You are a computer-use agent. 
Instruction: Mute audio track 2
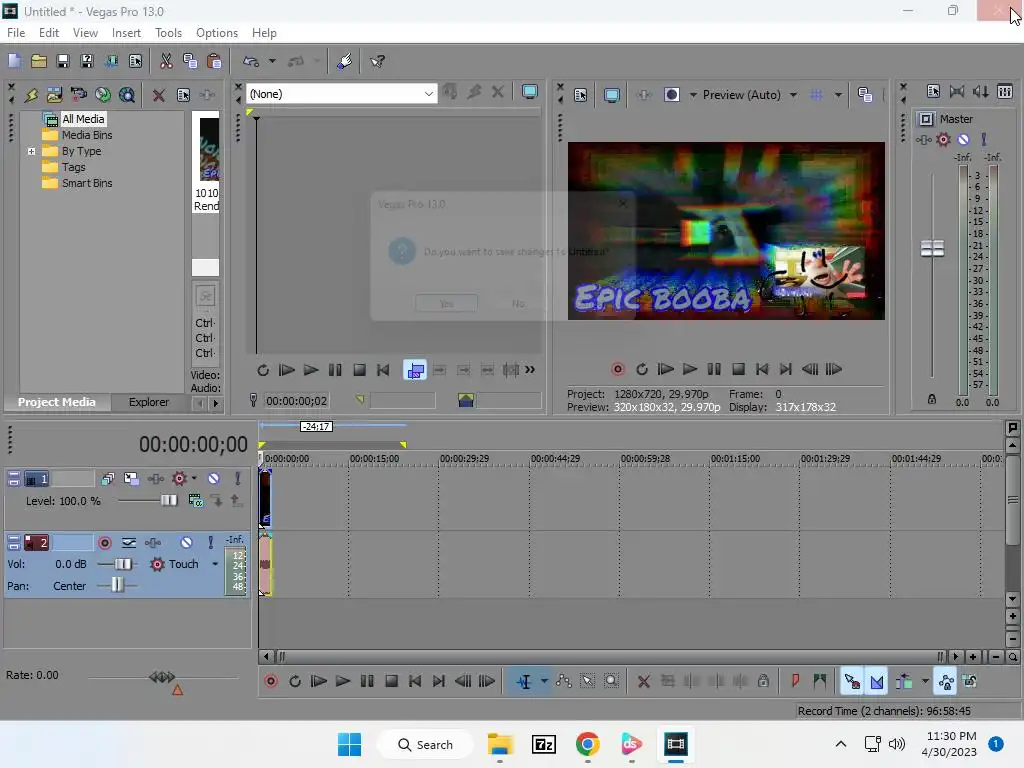pyautogui.click(x=187, y=543)
